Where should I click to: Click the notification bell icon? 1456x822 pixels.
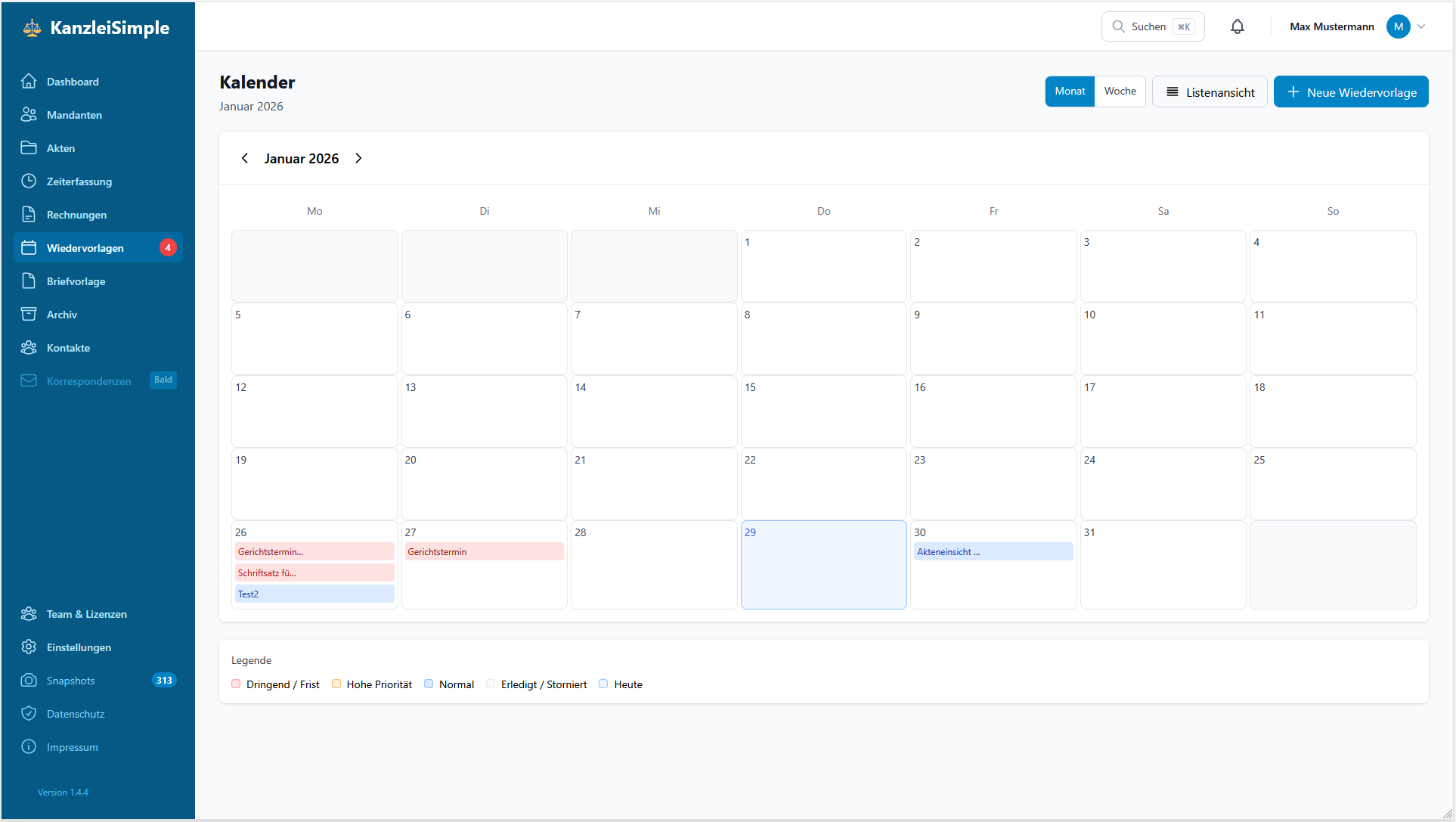(x=1238, y=26)
